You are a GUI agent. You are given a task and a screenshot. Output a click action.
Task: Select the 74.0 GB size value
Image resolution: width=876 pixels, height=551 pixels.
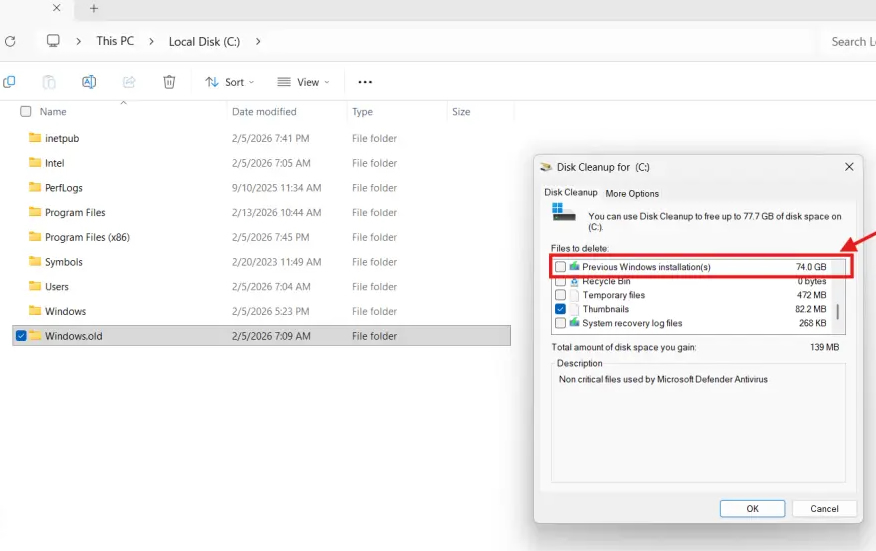811,267
